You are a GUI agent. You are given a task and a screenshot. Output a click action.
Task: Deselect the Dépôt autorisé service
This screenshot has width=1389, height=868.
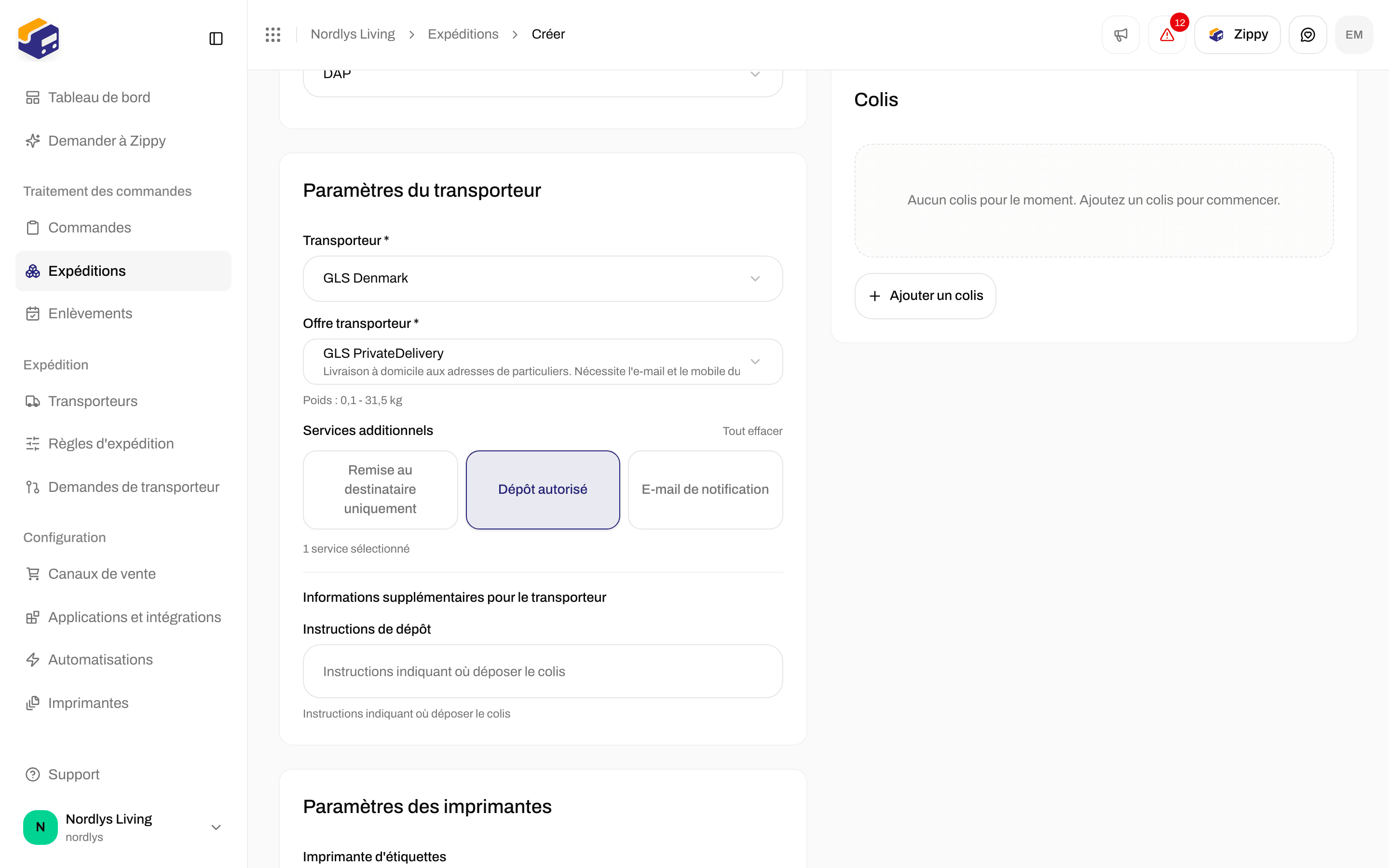pyautogui.click(x=543, y=489)
